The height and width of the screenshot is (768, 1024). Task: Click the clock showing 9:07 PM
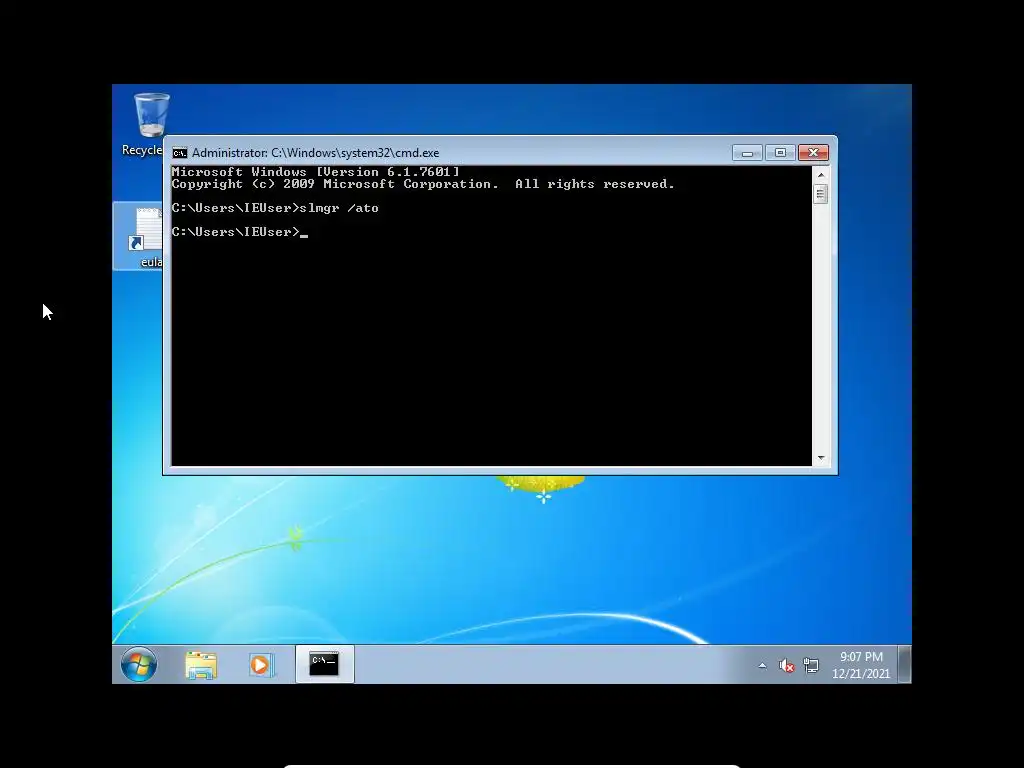[x=861, y=665]
